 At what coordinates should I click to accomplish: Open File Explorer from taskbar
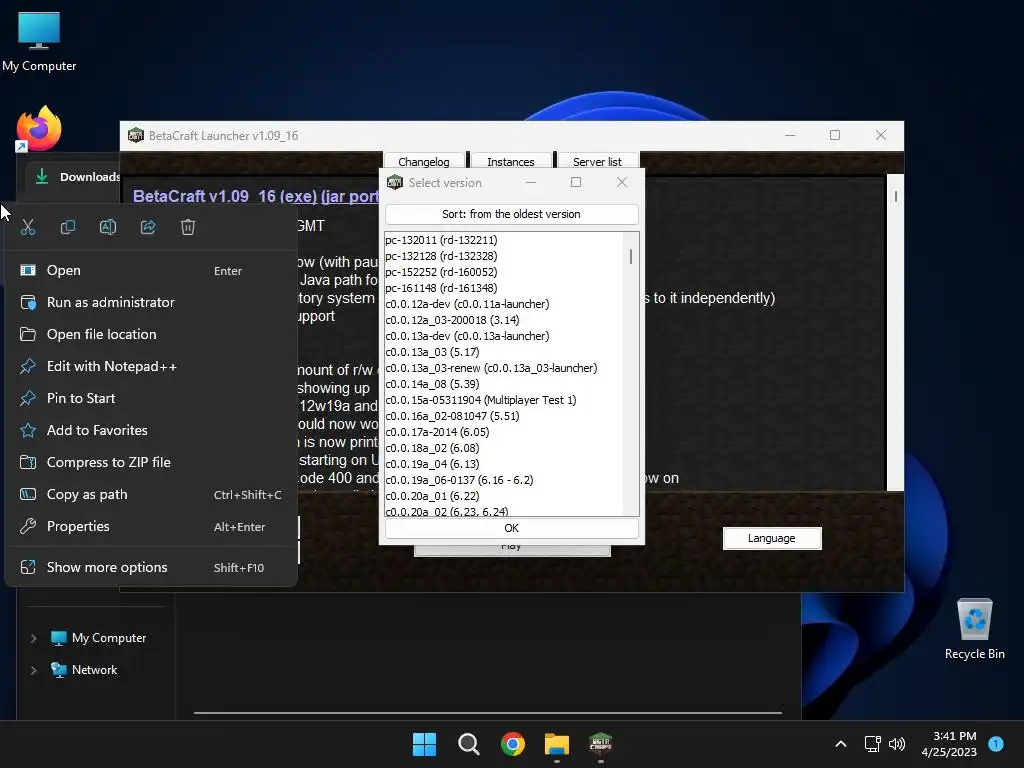click(557, 744)
